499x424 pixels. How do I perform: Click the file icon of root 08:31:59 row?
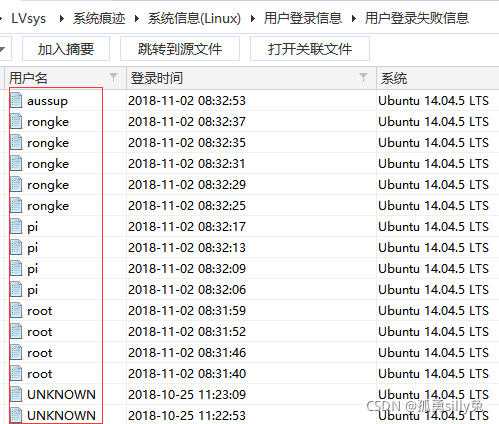point(16,310)
